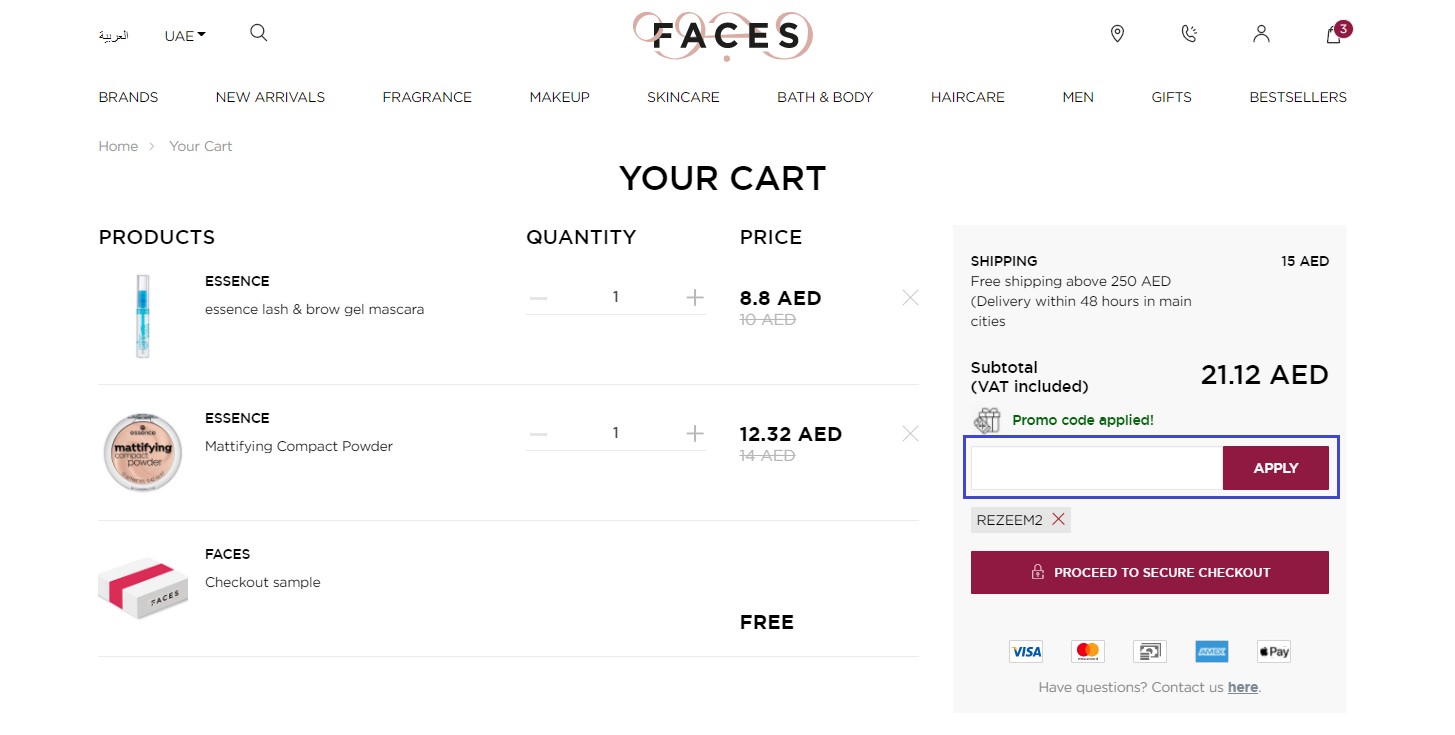This screenshot has width=1455, height=735.
Task: Click the gift icon beside promo code applied
Action: click(x=987, y=419)
